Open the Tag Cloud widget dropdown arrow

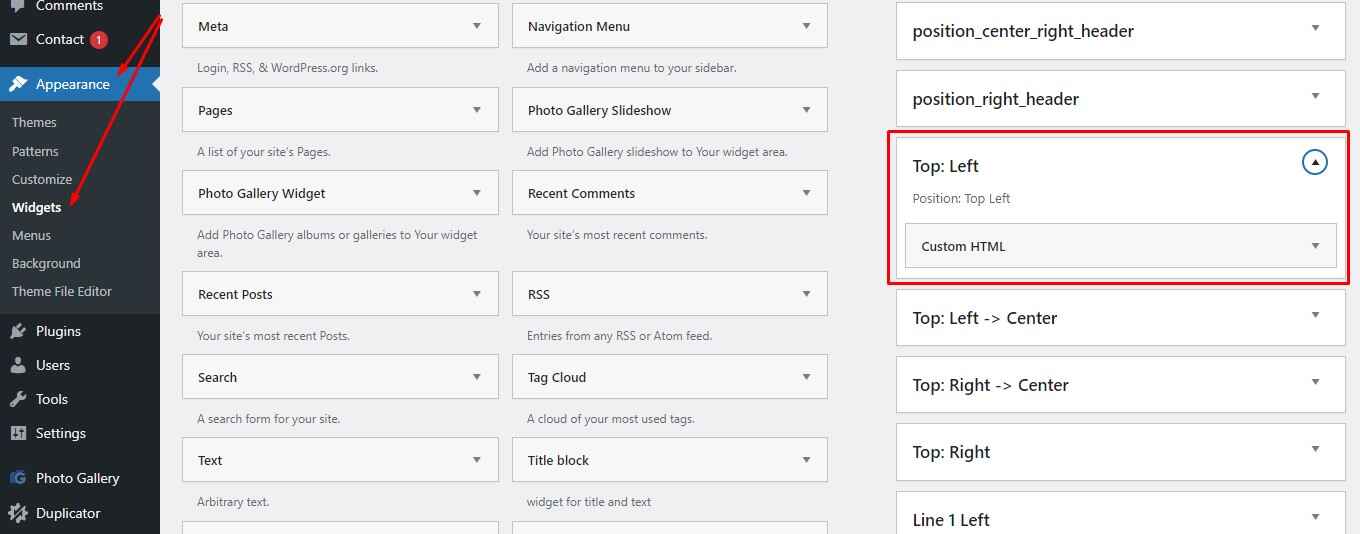coord(806,377)
